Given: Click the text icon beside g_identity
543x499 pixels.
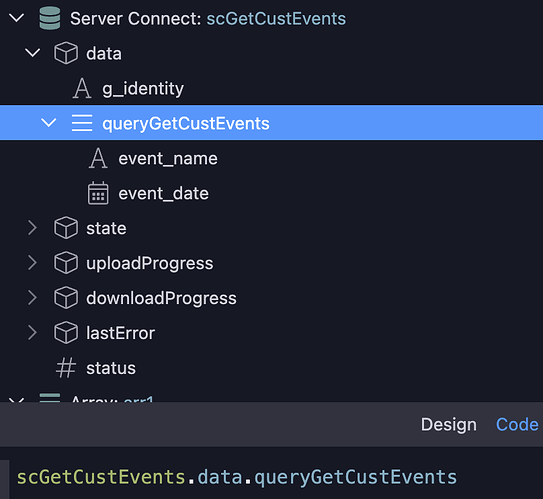Looking at the screenshot, I should (x=82, y=88).
